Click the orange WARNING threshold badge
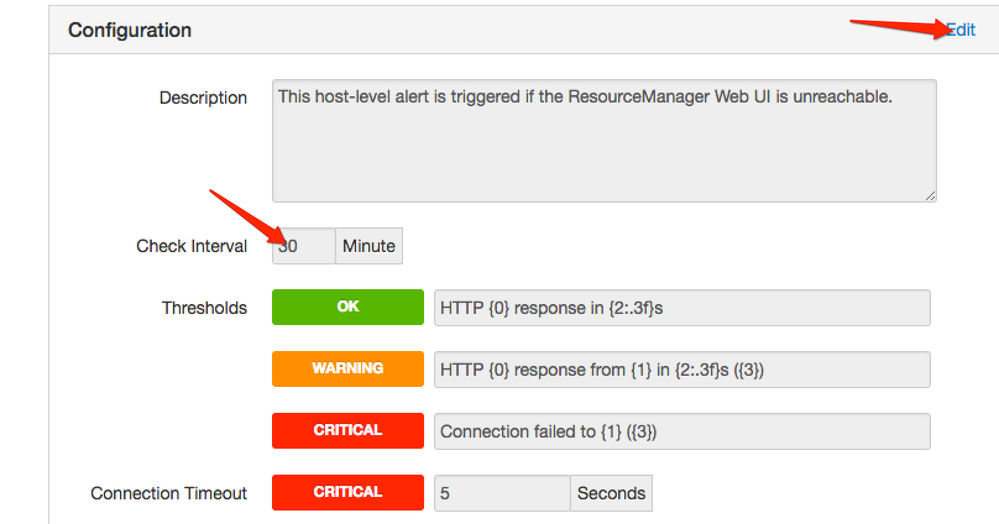The image size is (999, 524). pyautogui.click(x=348, y=369)
